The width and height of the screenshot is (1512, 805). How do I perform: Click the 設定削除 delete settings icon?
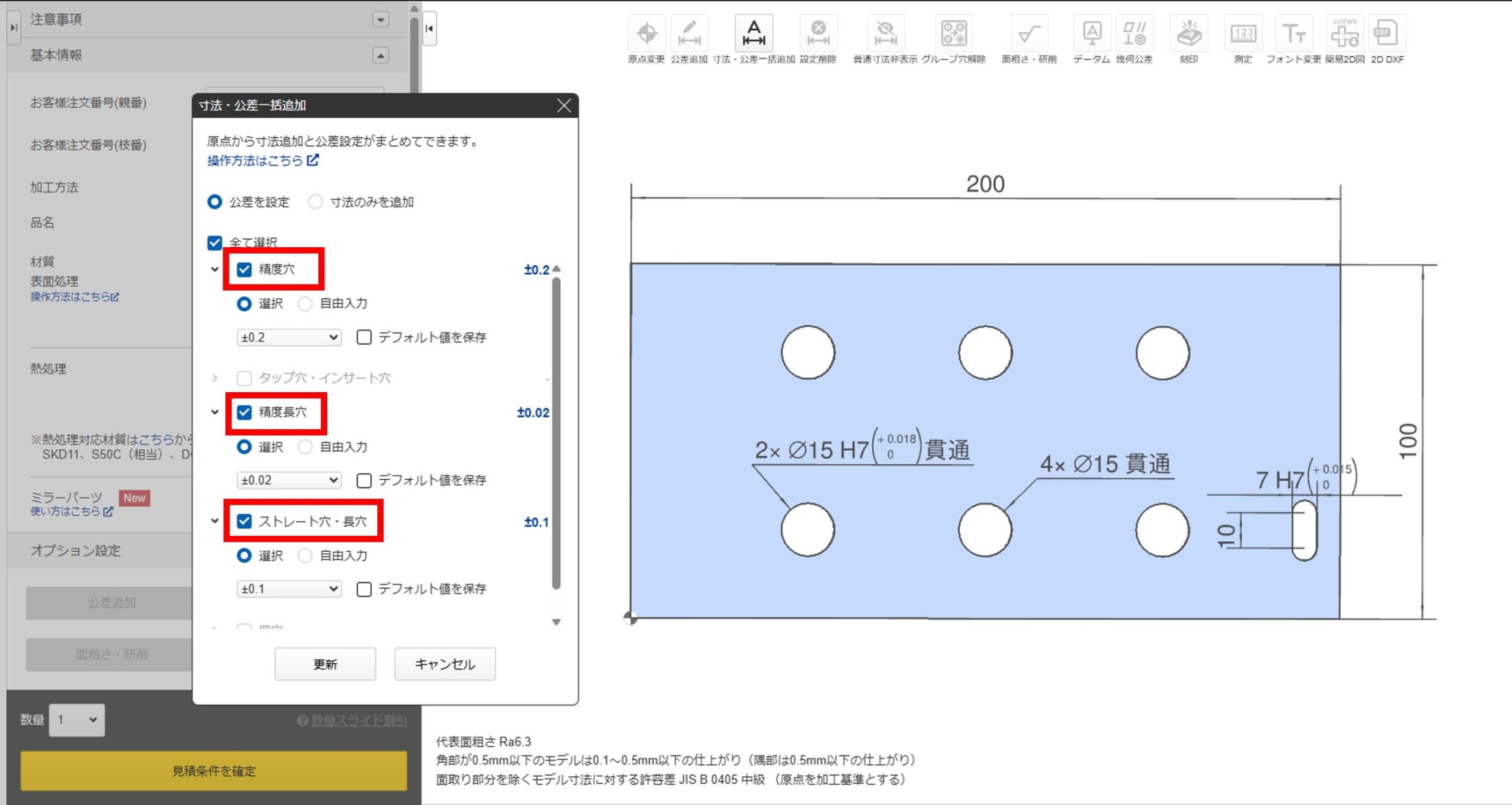pyautogui.click(x=818, y=33)
